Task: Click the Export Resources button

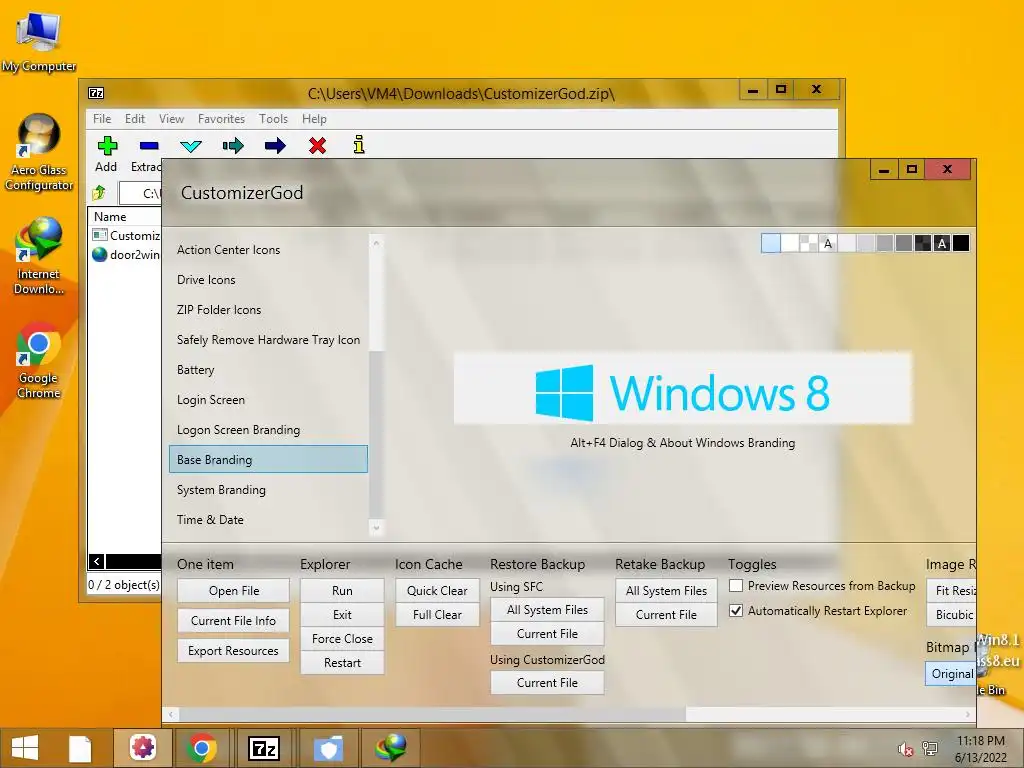Action: [x=234, y=650]
